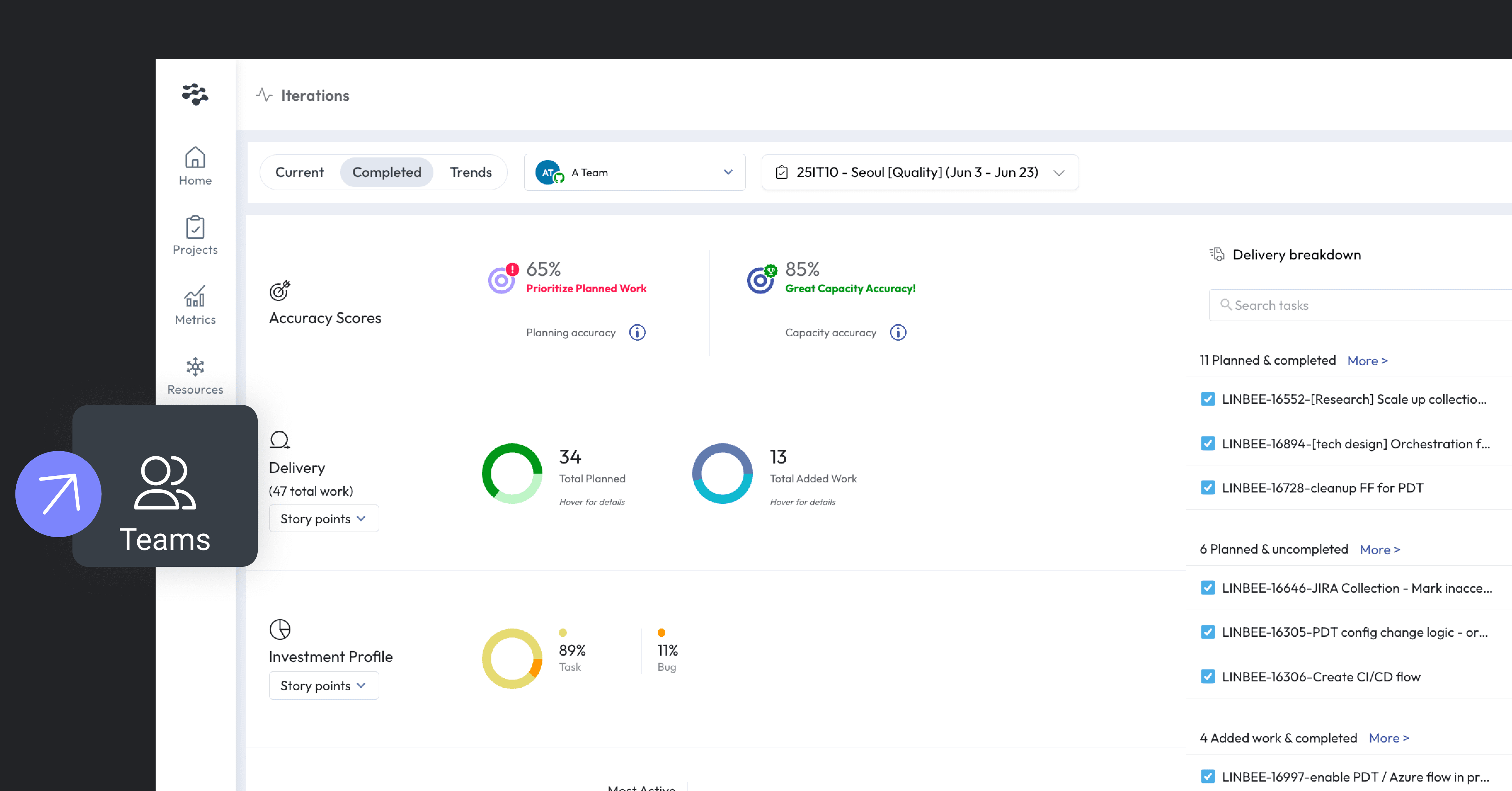Click the planning accuracy warning target icon
Viewport: 1512px width, 791px height.
503,279
